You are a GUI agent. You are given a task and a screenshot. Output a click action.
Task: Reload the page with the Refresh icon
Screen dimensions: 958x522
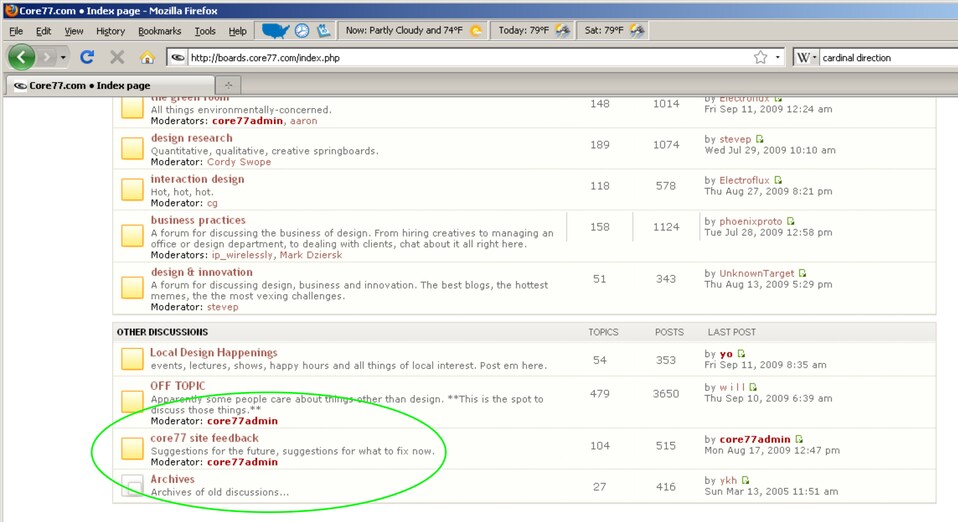[x=87, y=57]
